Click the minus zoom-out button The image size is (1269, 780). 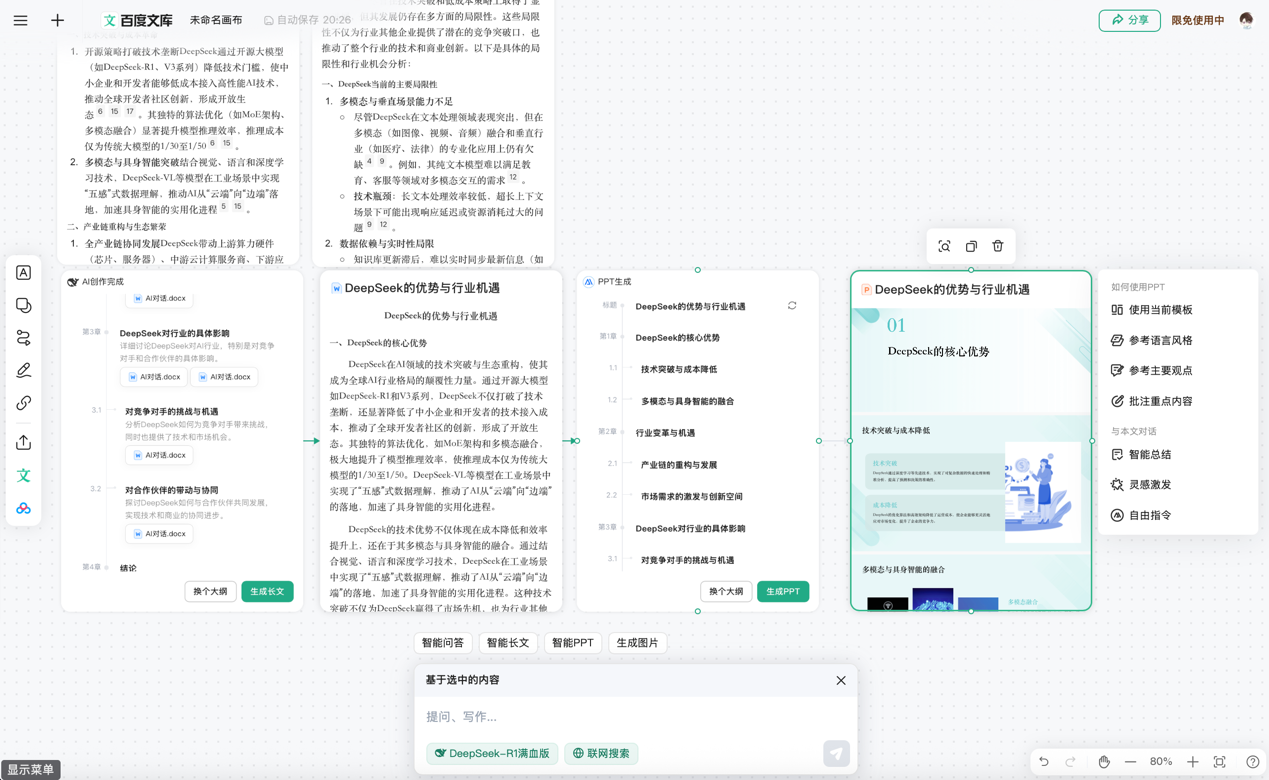click(1130, 762)
